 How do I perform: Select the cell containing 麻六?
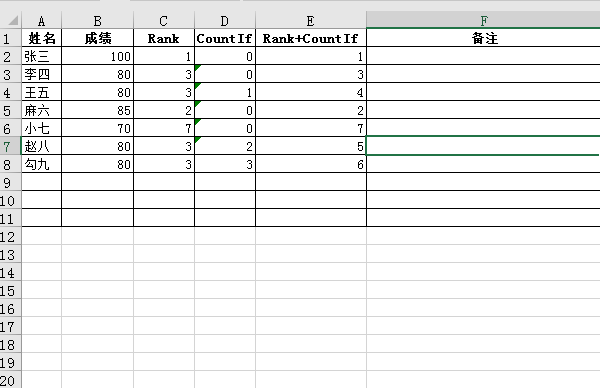click(41, 110)
